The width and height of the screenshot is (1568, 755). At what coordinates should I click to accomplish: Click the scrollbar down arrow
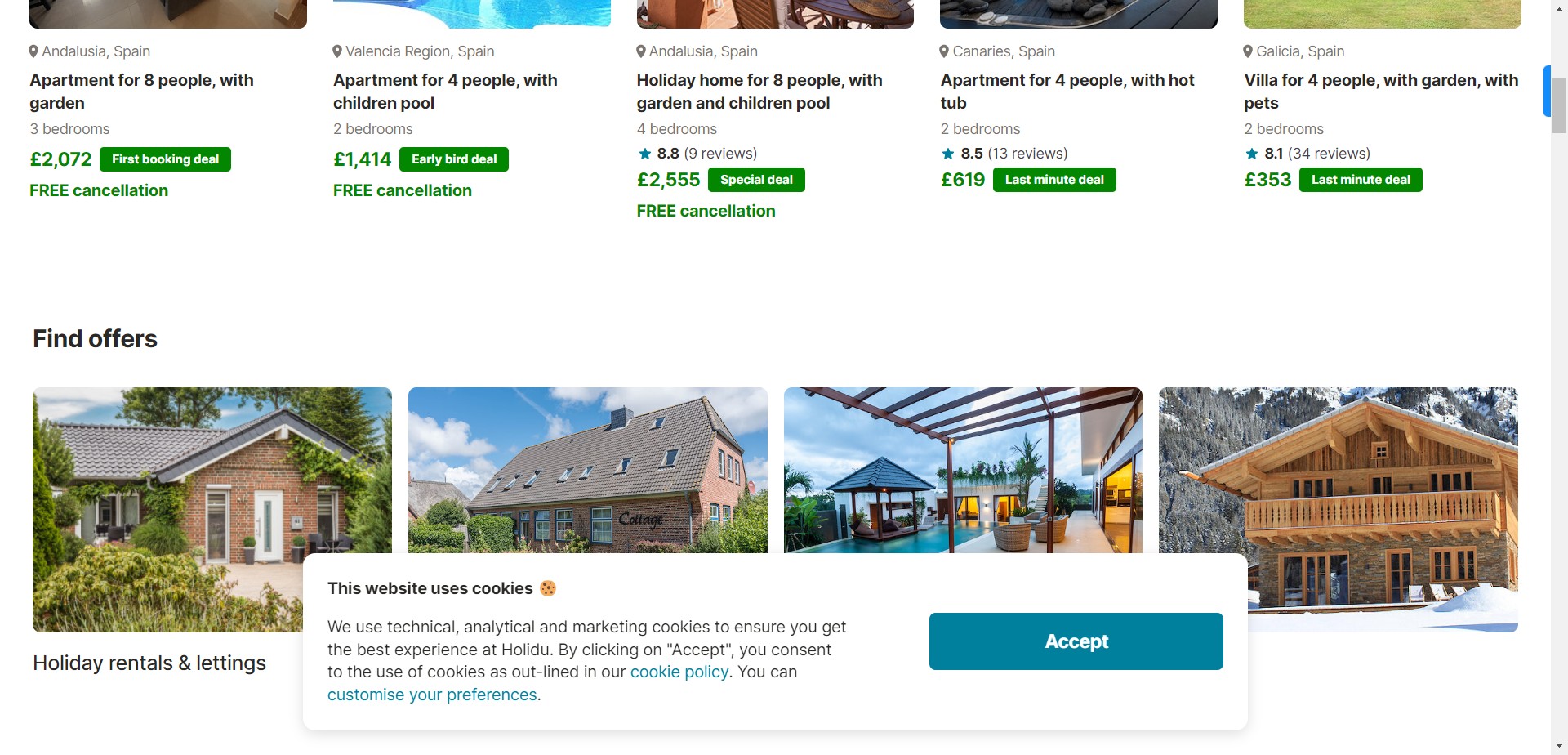pos(1559,746)
